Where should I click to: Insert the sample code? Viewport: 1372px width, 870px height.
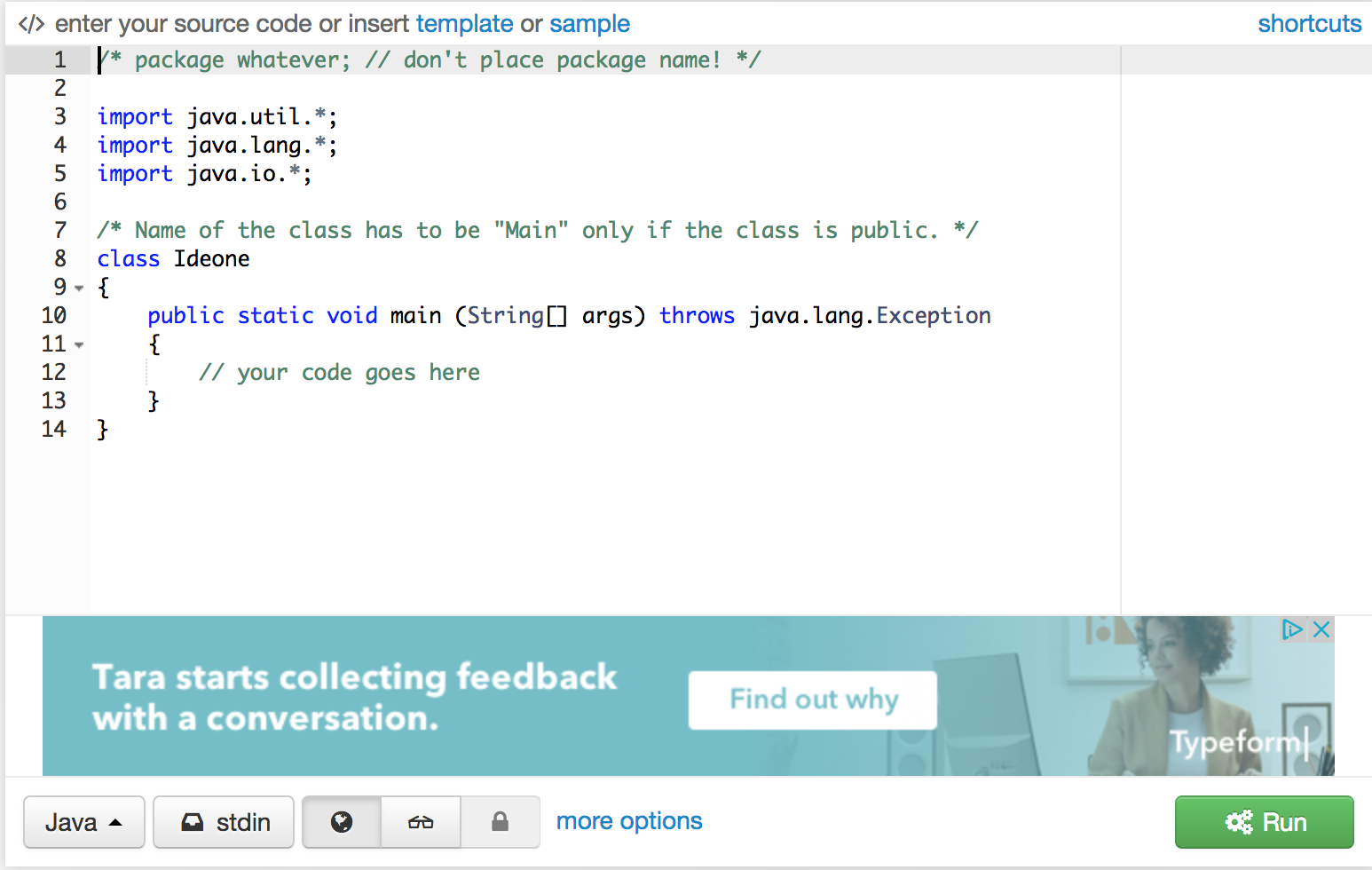[x=589, y=23]
